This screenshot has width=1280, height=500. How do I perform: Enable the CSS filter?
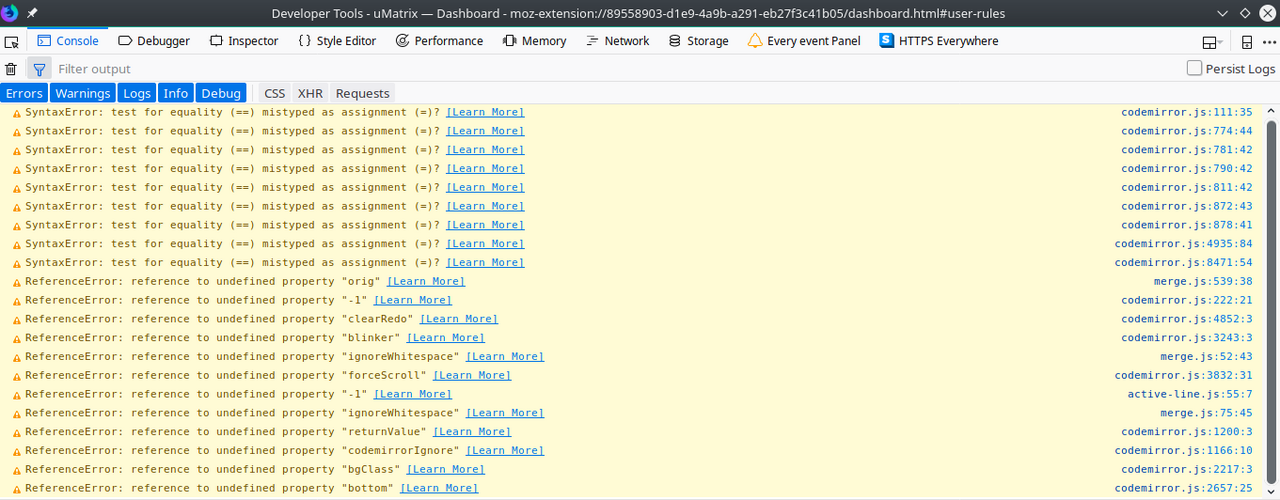tap(274, 93)
